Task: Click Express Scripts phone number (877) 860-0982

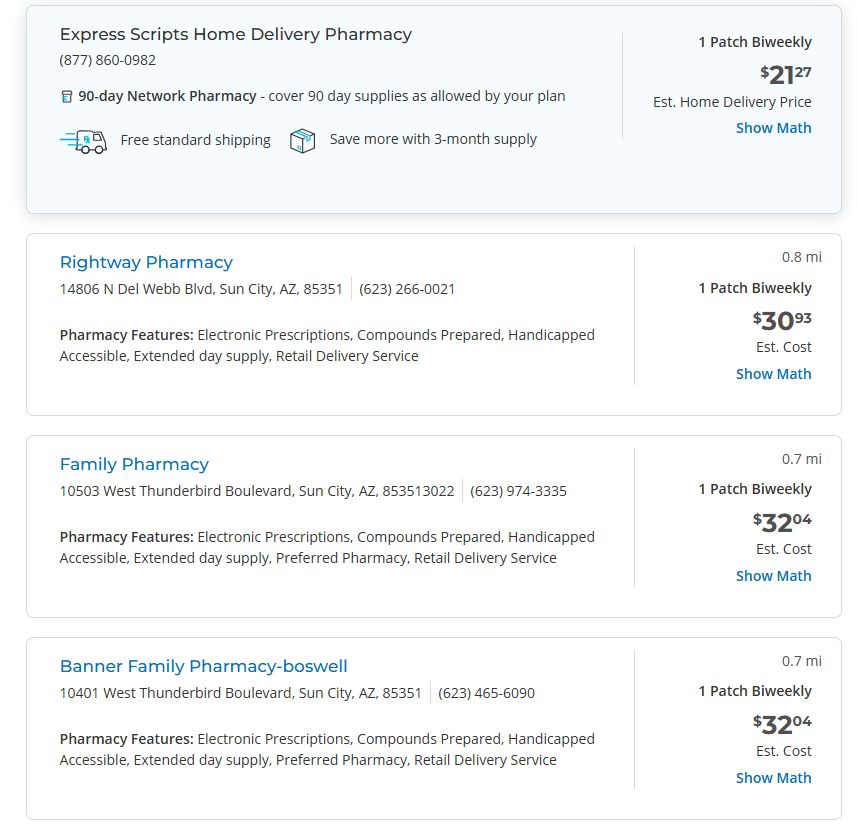Action: (108, 60)
